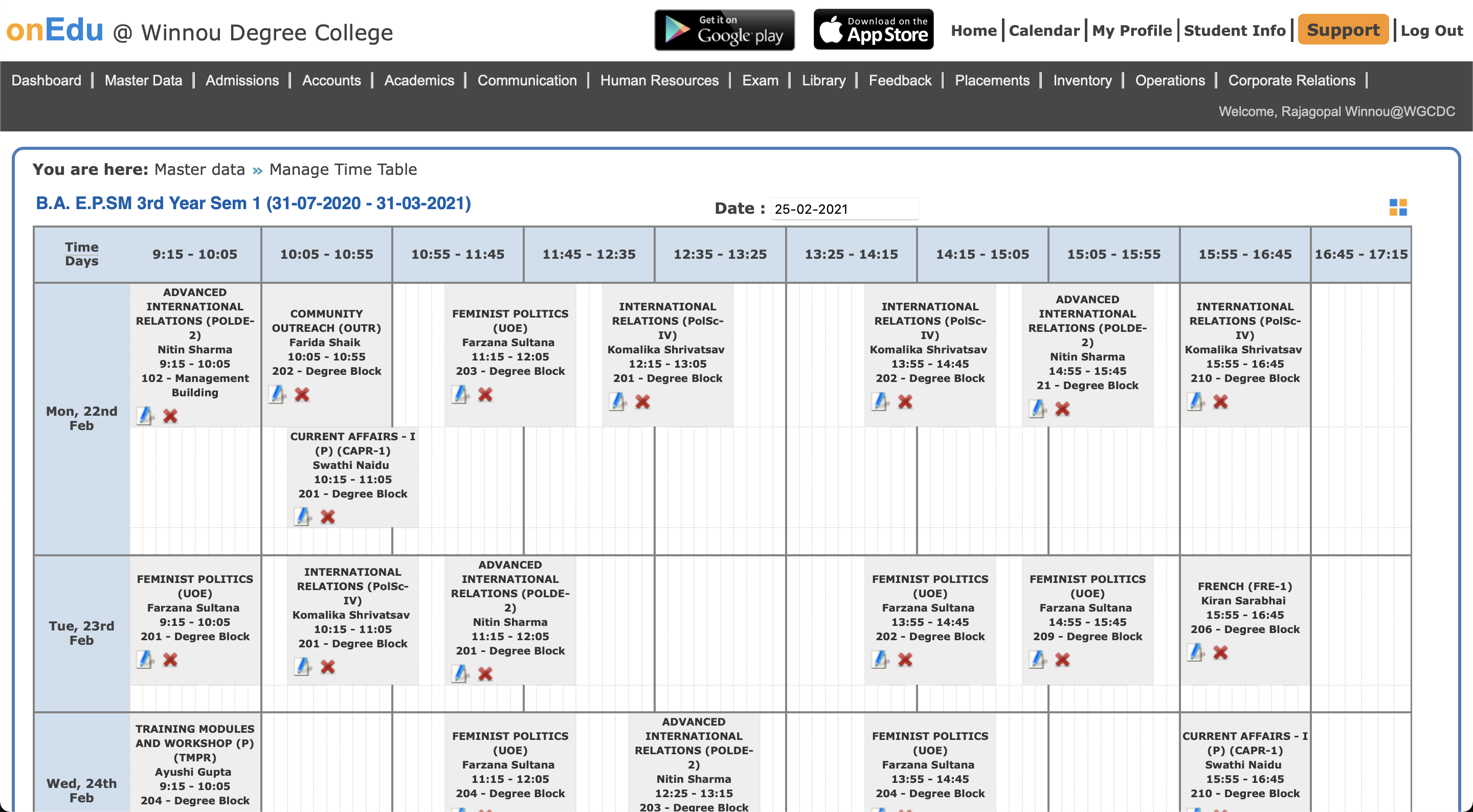Image resolution: width=1473 pixels, height=812 pixels.
Task: Delete Monday 11:15 Feminist Politics entry
Action: (485, 395)
